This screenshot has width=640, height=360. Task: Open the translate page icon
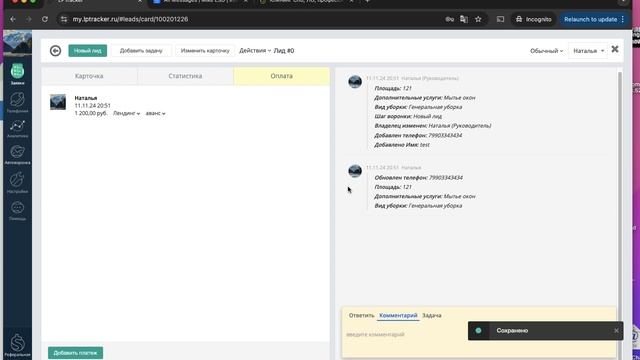tap(464, 19)
